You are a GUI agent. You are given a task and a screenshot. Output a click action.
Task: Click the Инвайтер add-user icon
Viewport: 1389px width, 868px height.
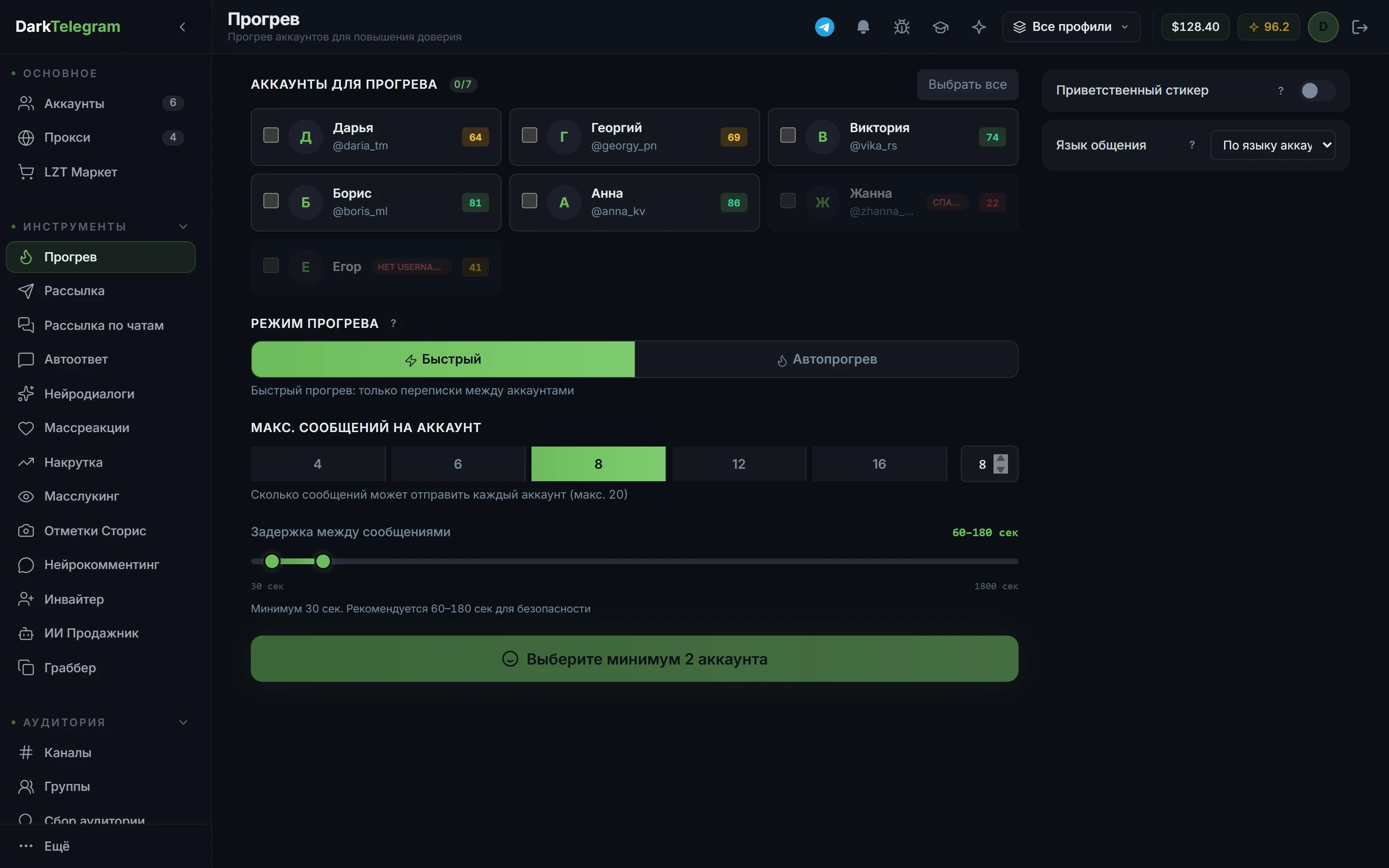point(26,599)
